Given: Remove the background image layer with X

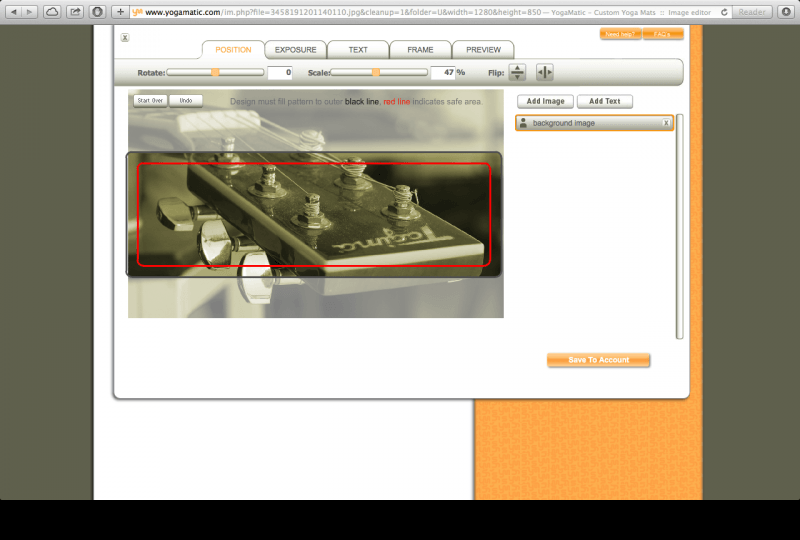Looking at the screenshot, I should tap(666, 123).
